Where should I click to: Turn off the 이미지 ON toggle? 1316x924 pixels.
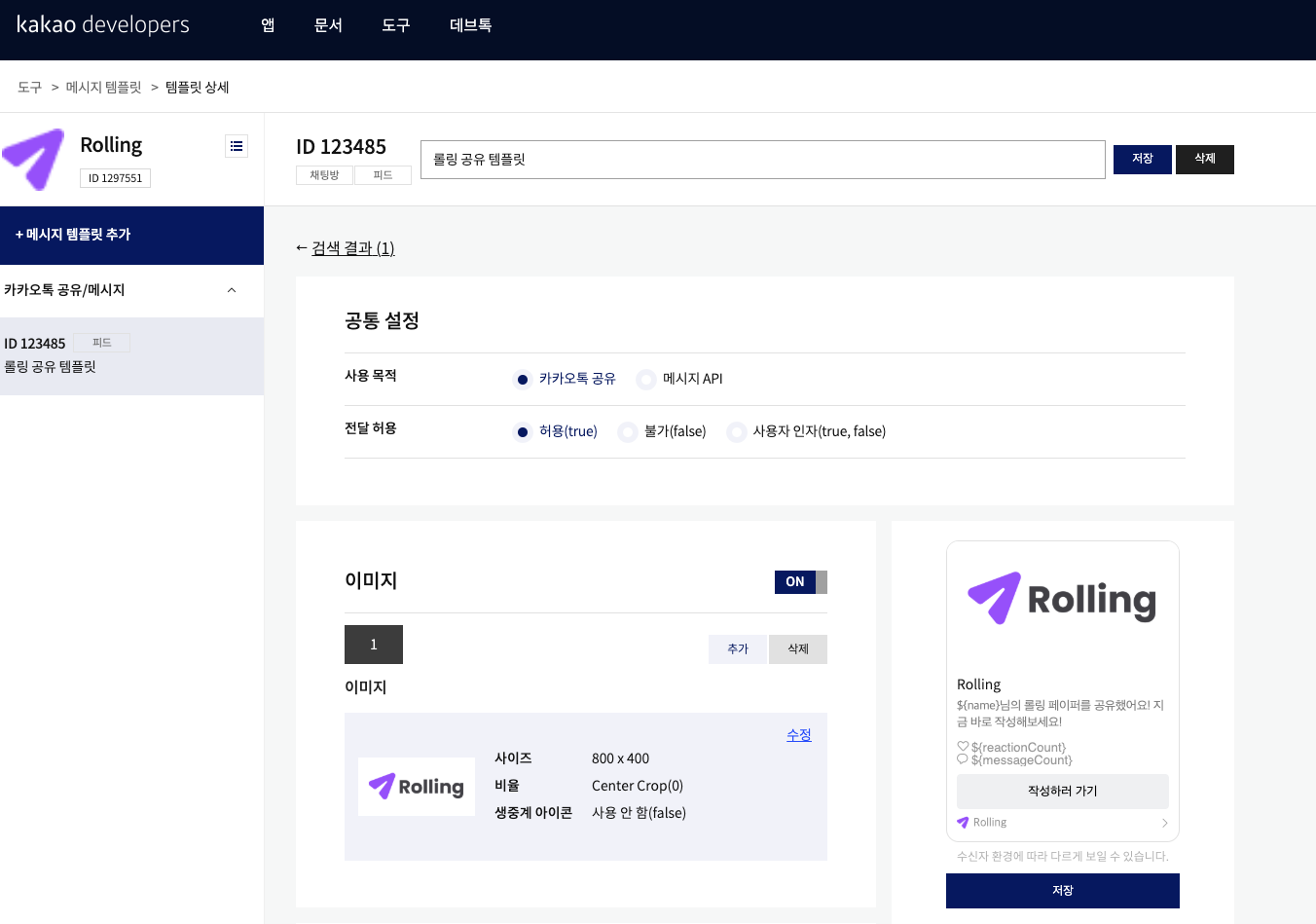(x=800, y=581)
